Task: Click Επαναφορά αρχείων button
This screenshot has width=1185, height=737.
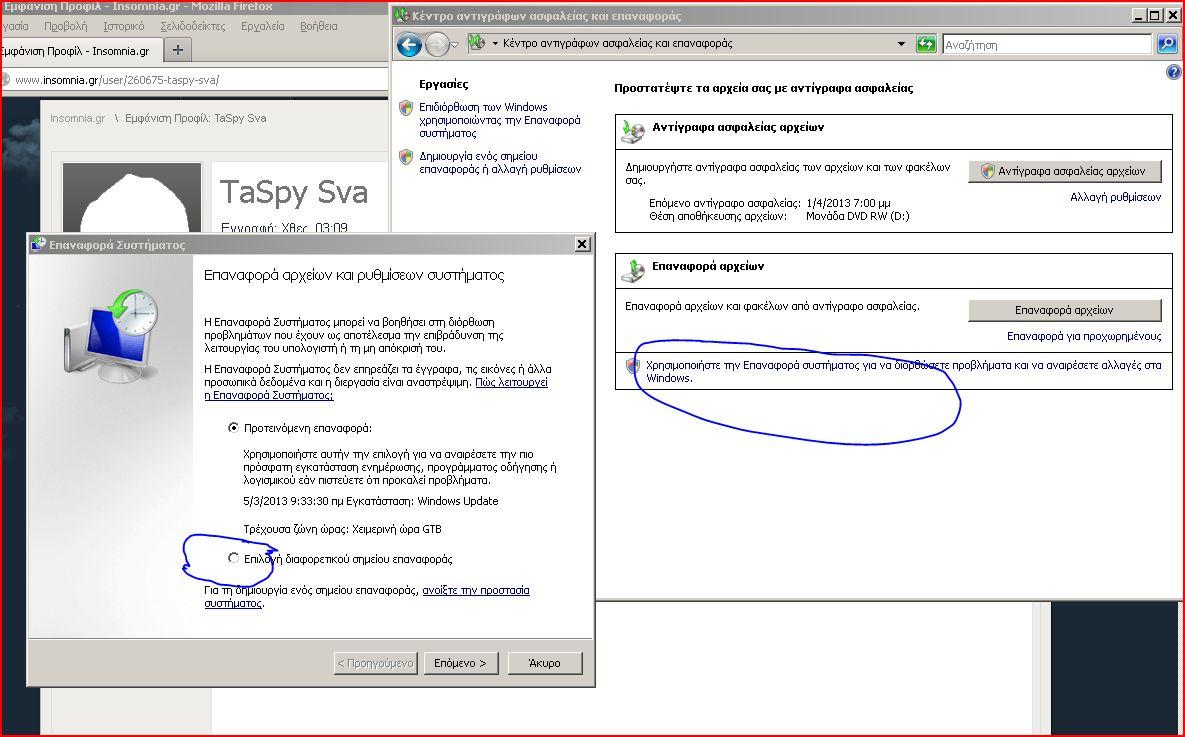Action: (1064, 310)
